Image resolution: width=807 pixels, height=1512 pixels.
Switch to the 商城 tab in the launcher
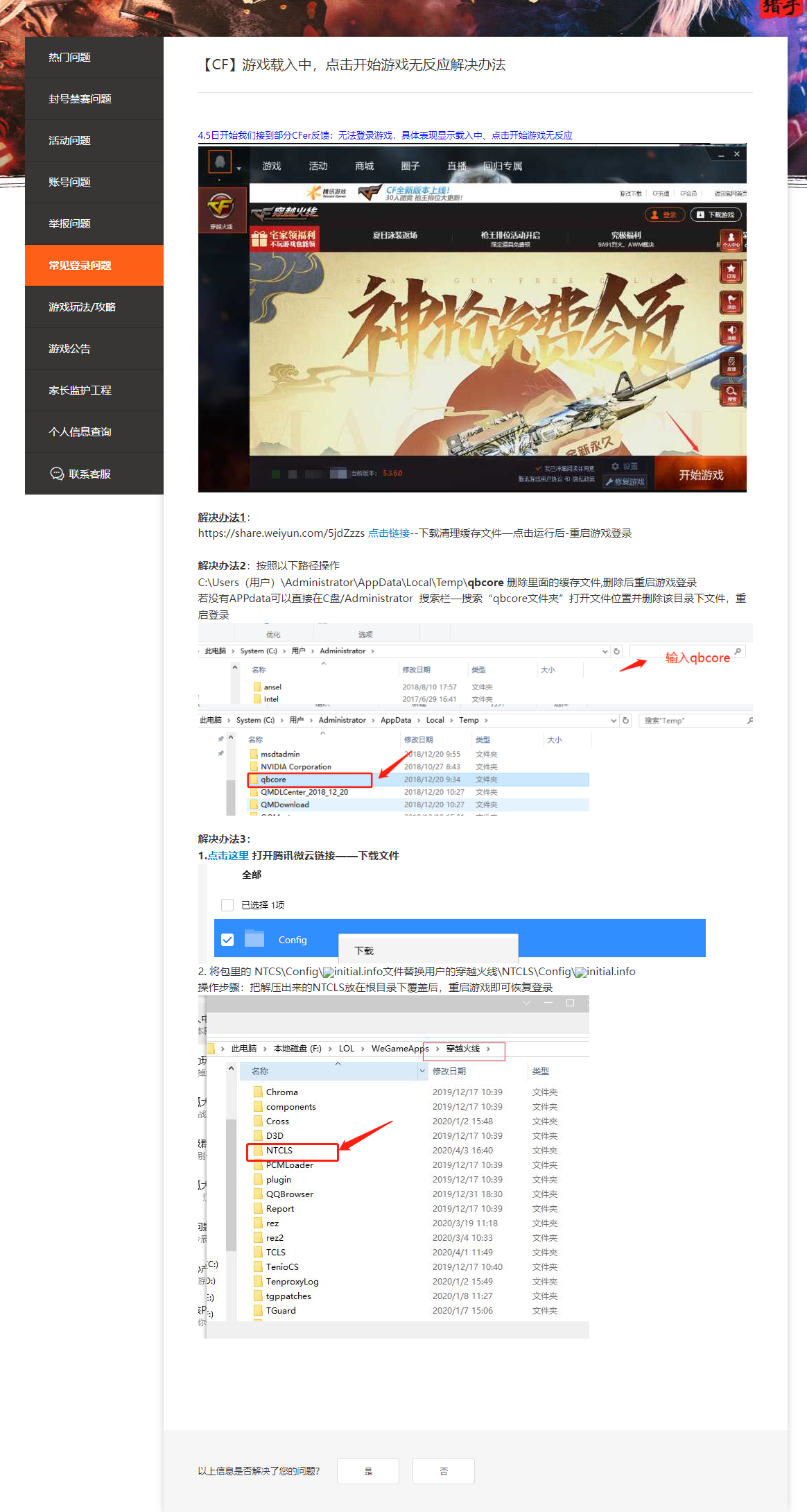pyautogui.click(x=365, y=166)
